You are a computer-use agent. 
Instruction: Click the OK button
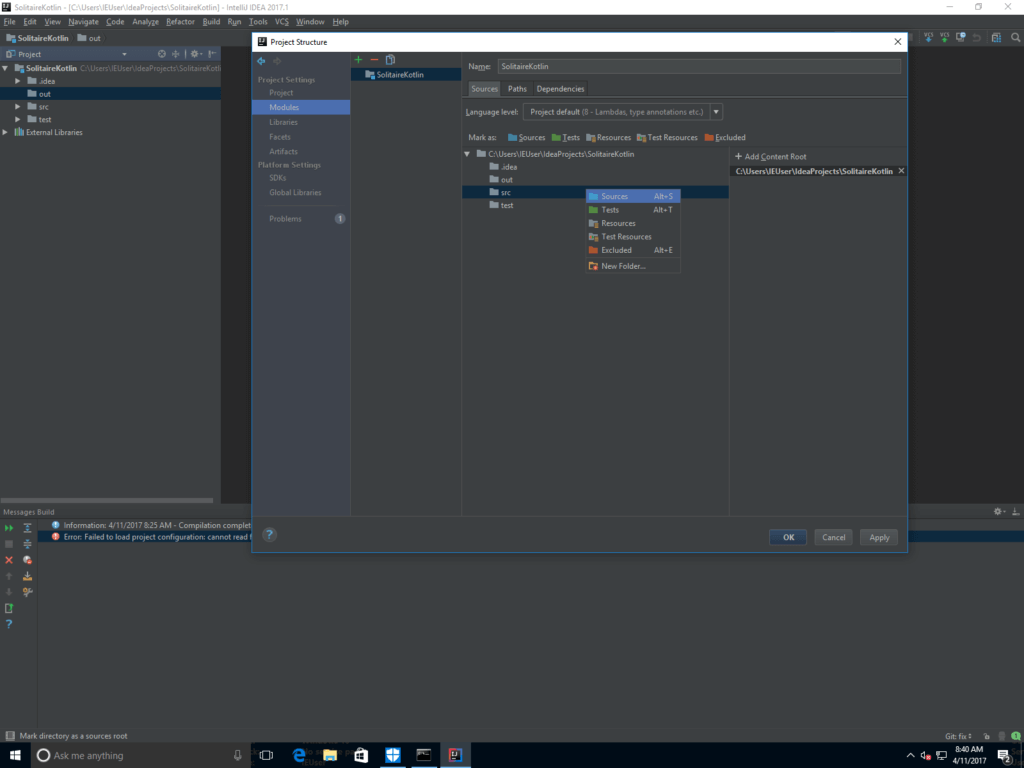pyautogui.click(x=788, y=537)
